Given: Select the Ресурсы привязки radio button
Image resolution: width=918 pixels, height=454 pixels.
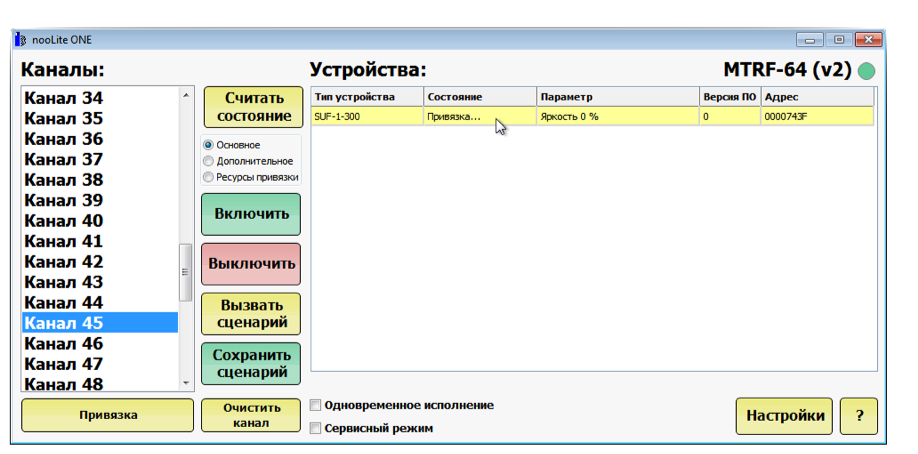Looking at the screenshot, I should tap(207, 177).
